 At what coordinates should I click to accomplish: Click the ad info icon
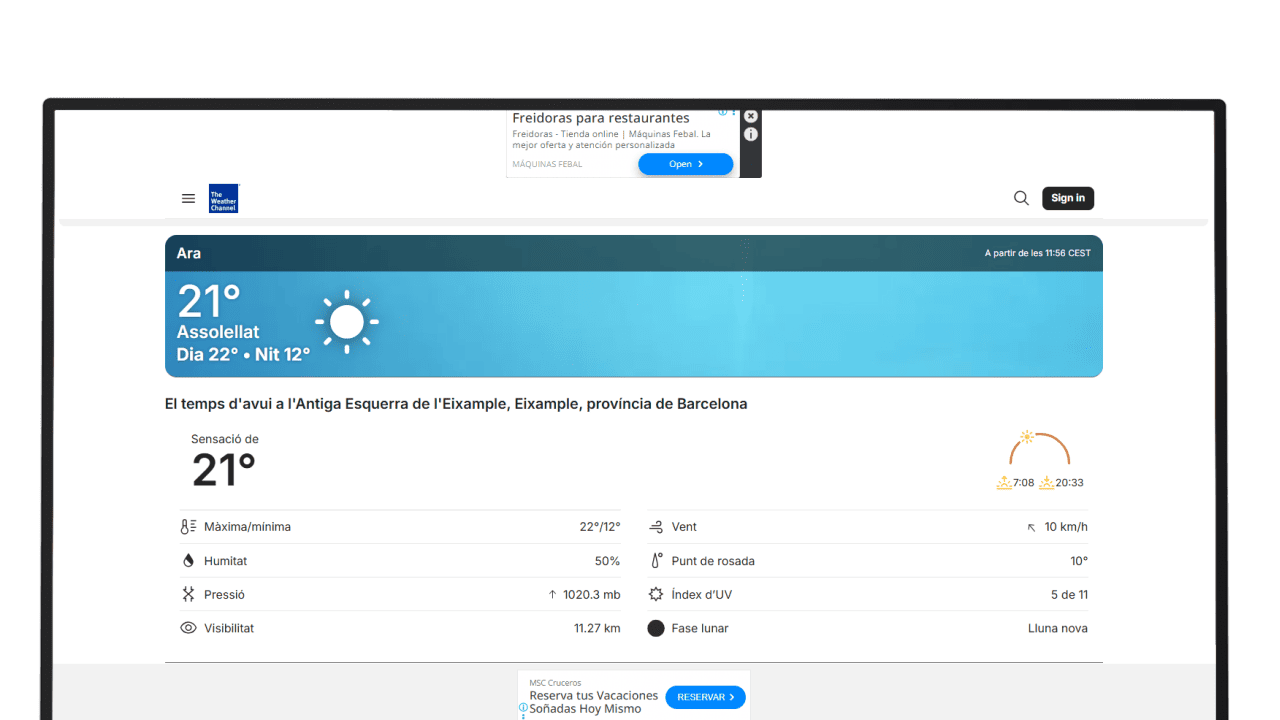[x=751, y=134]
